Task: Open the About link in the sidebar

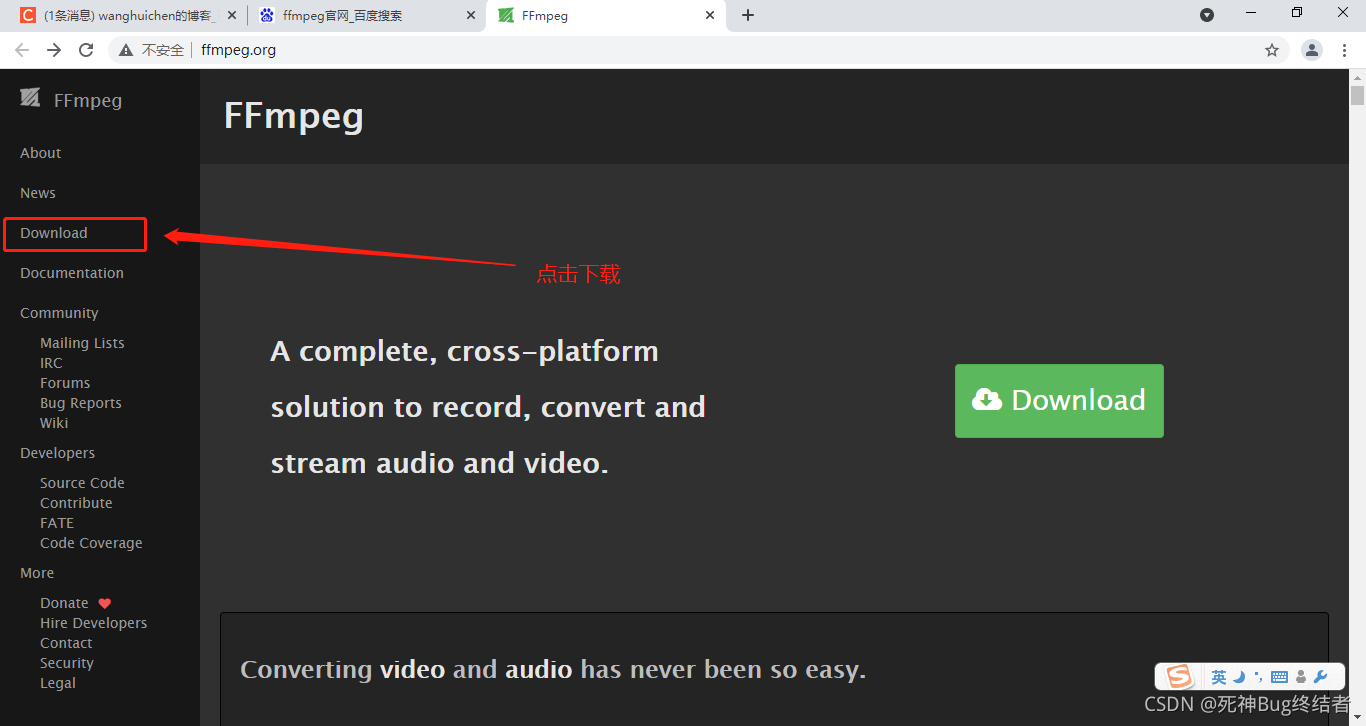Action: pos(41,153)
